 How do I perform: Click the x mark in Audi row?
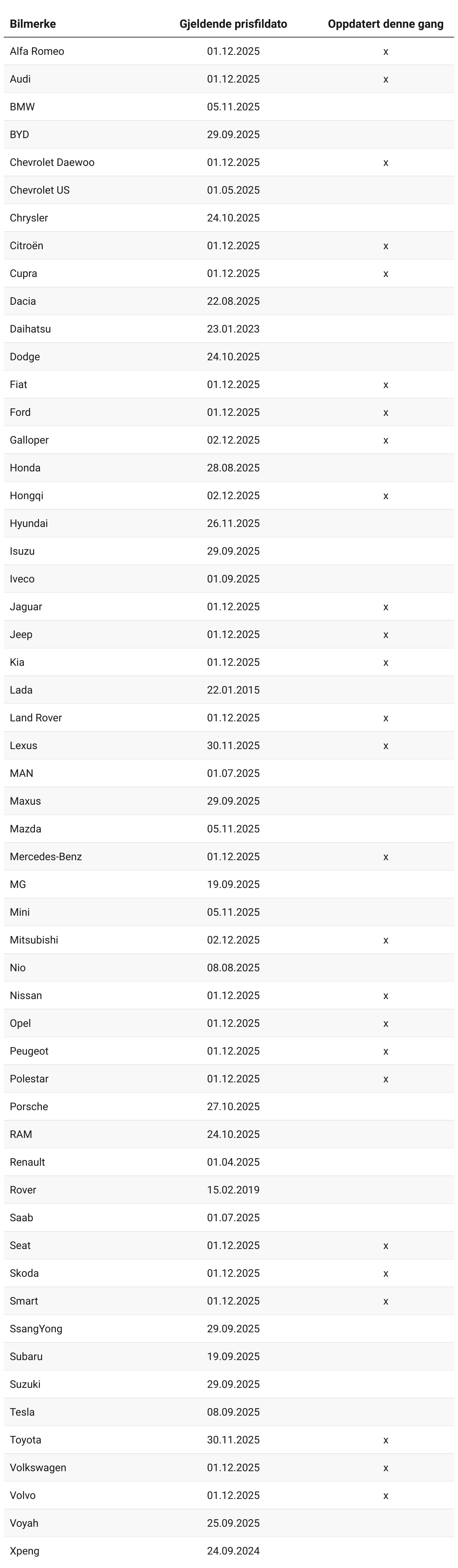tap(386, 79)
